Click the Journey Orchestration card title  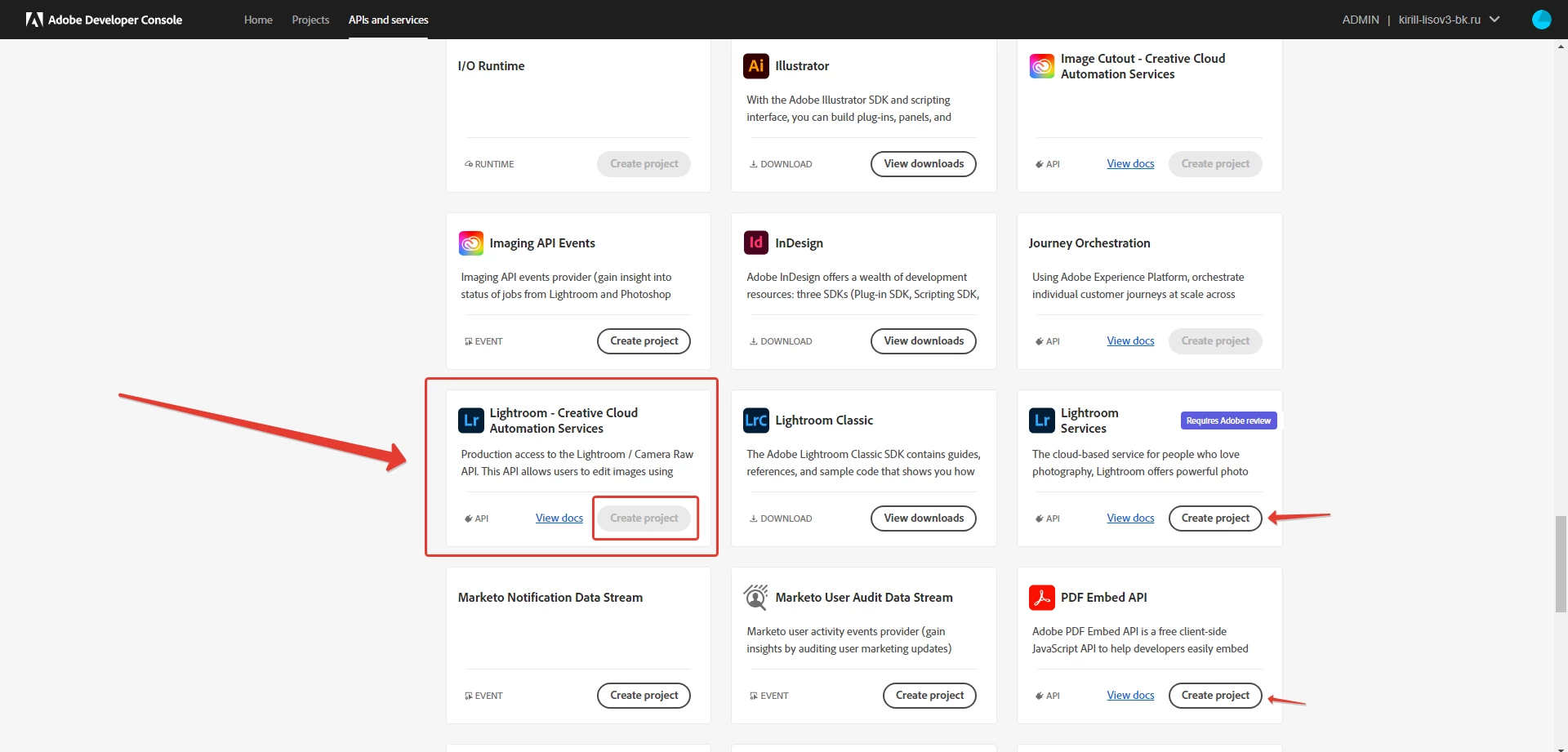1089,243
